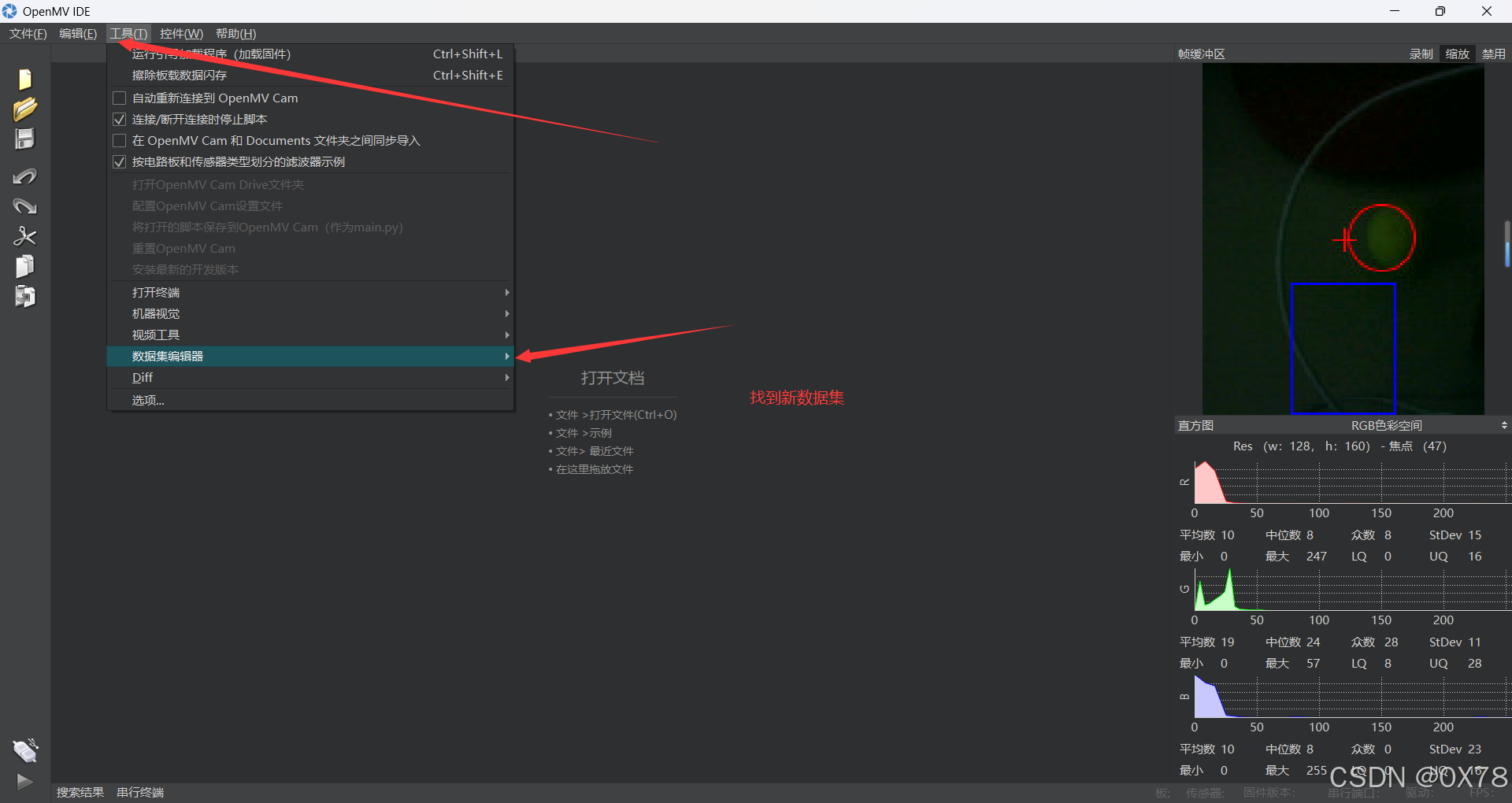1512x803 pixels.
Task: Click the Open File folder icon
Action: pos(25,109)
